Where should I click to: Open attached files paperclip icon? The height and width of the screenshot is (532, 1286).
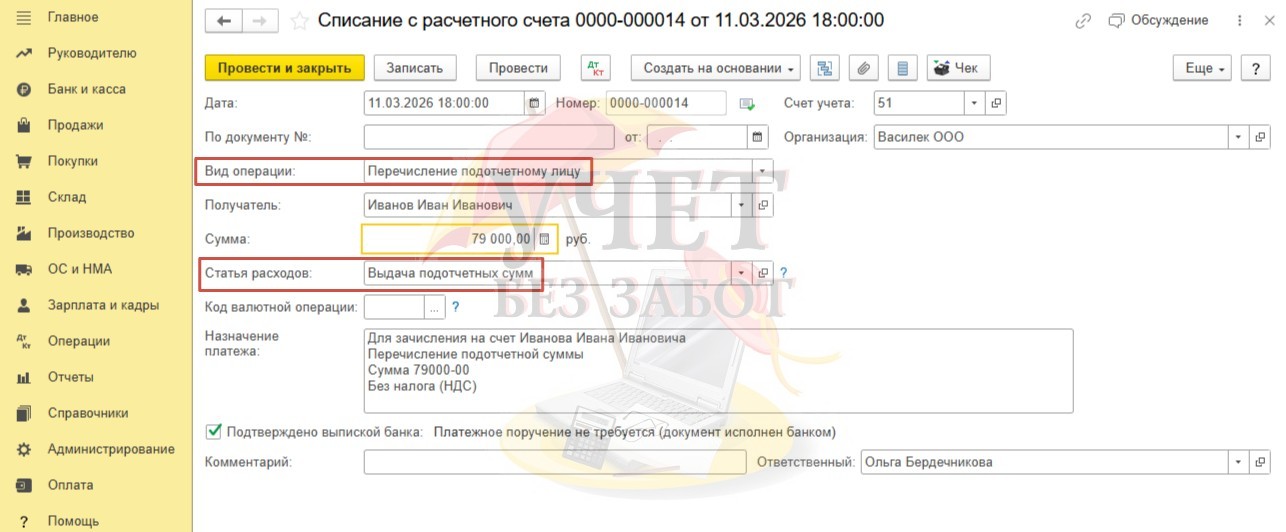click(863, 68)
